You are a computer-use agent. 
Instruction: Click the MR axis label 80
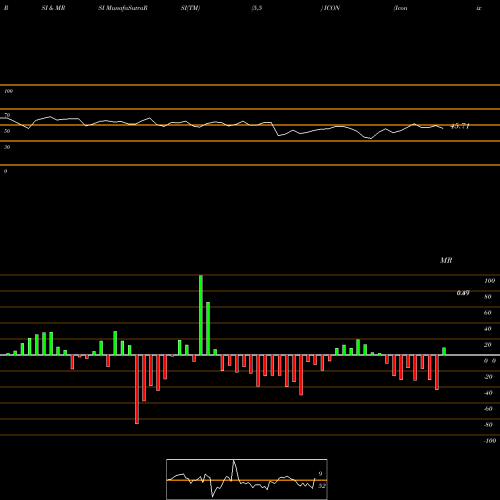(488, 297)
